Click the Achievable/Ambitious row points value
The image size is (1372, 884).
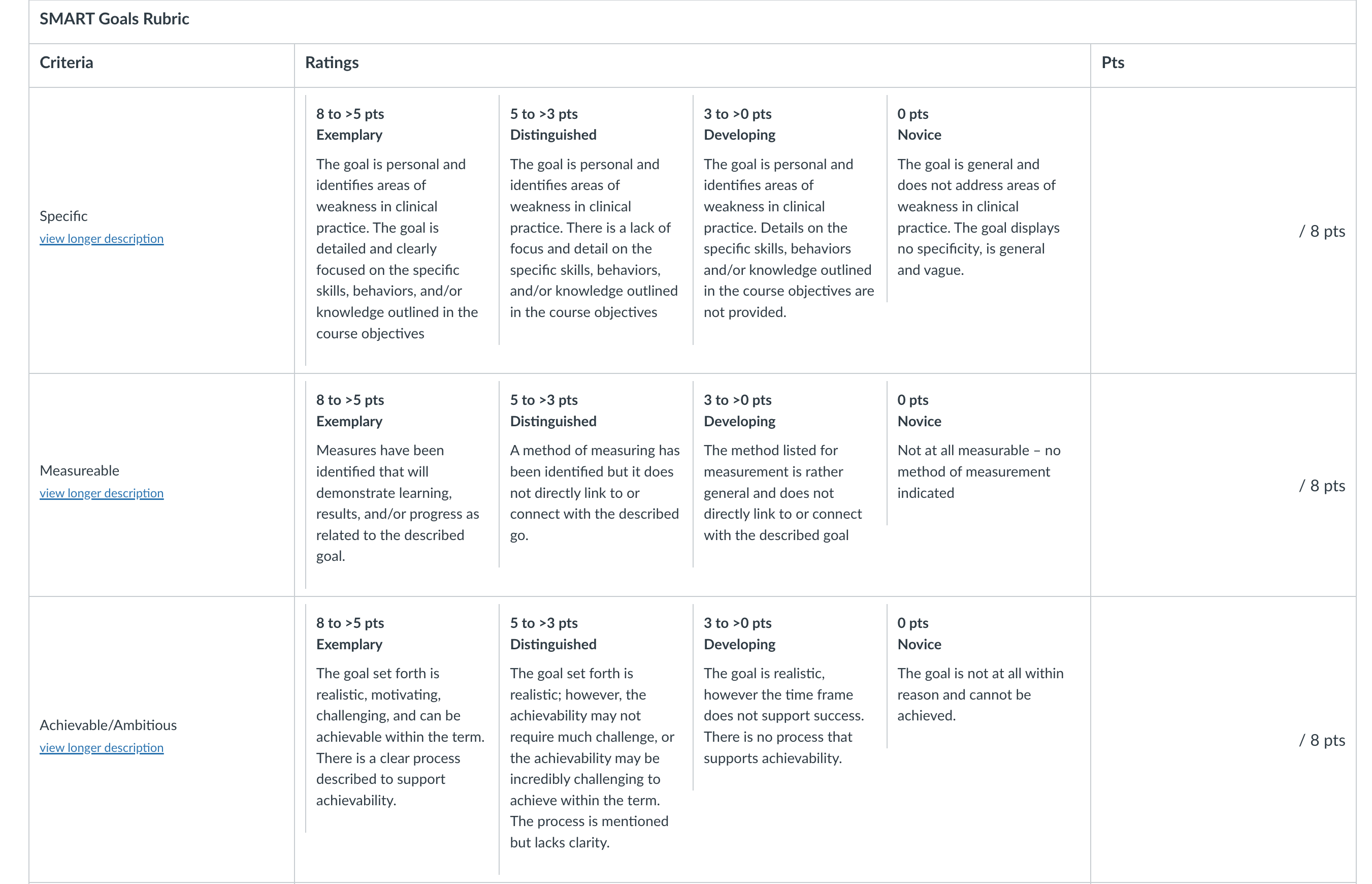point(1322,740)
